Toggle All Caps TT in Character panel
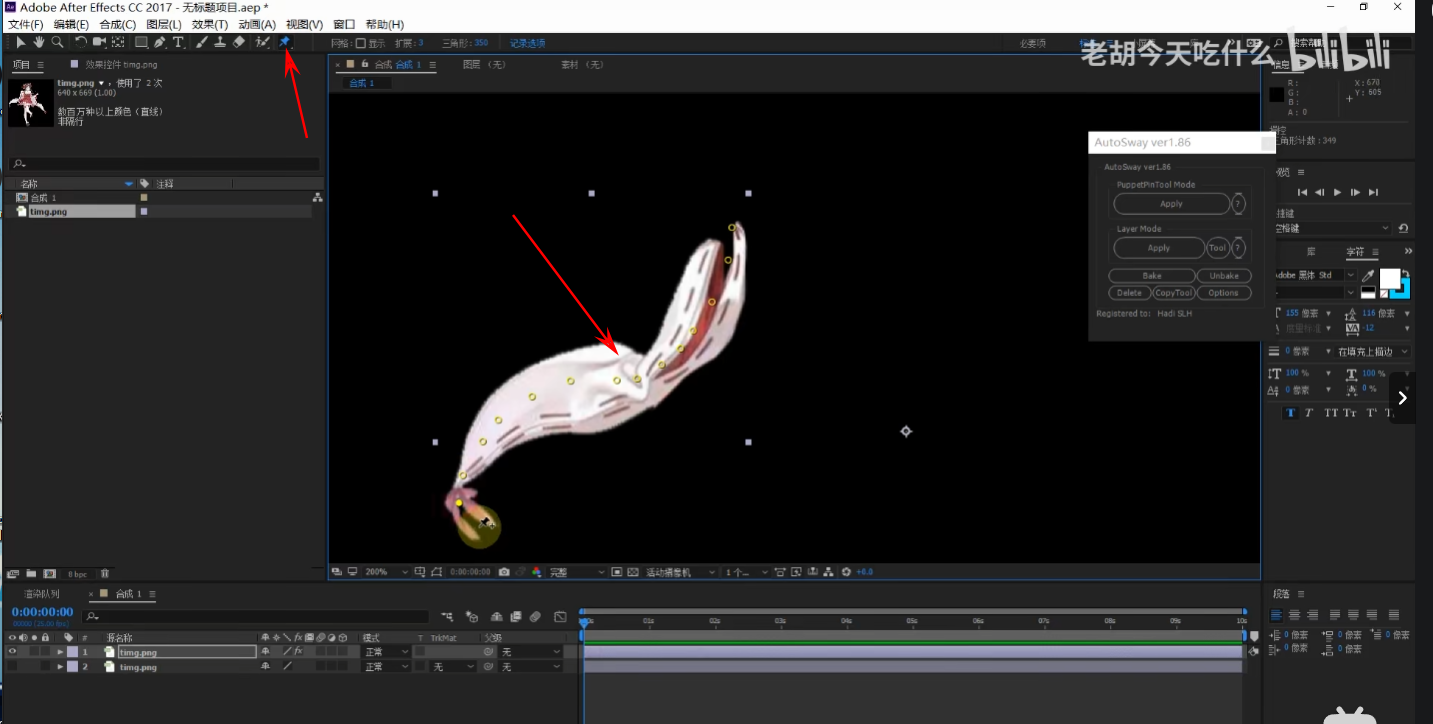Viewport: 1433px width, 724px height. coord(1330,412)
